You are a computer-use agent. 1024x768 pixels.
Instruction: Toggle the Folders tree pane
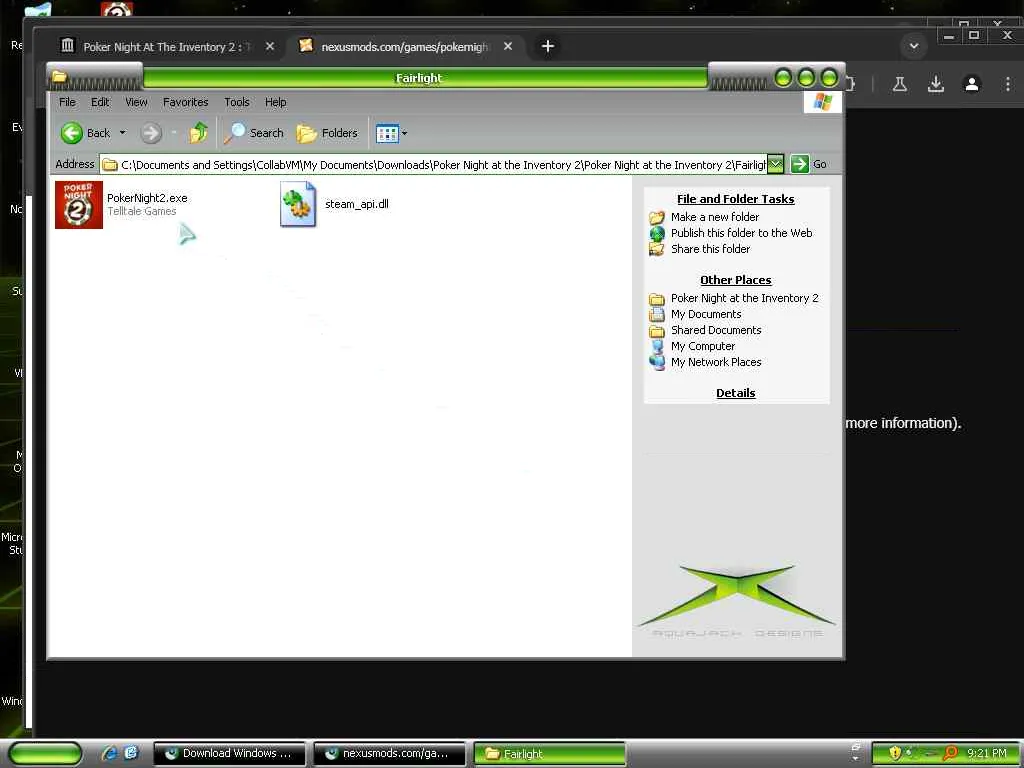point(327,133)
